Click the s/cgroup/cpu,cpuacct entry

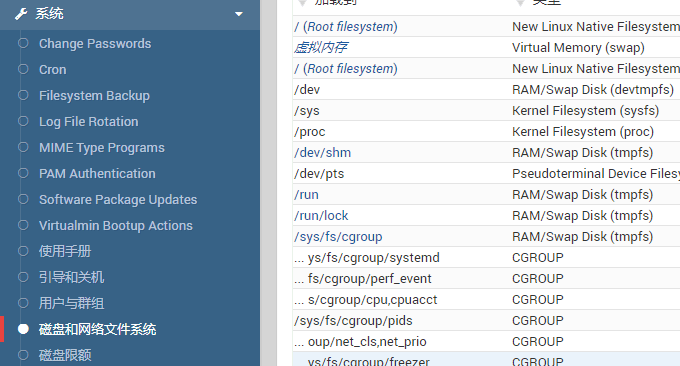tap(366, 300)
